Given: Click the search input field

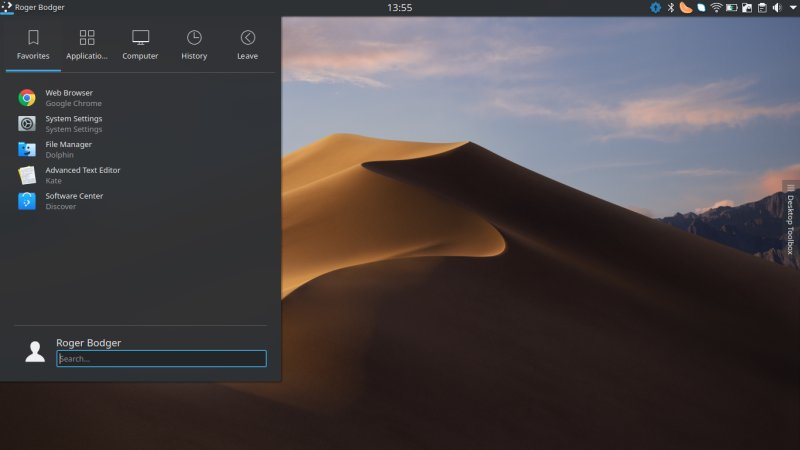Looking at the screenshot, I should (161, 358).
